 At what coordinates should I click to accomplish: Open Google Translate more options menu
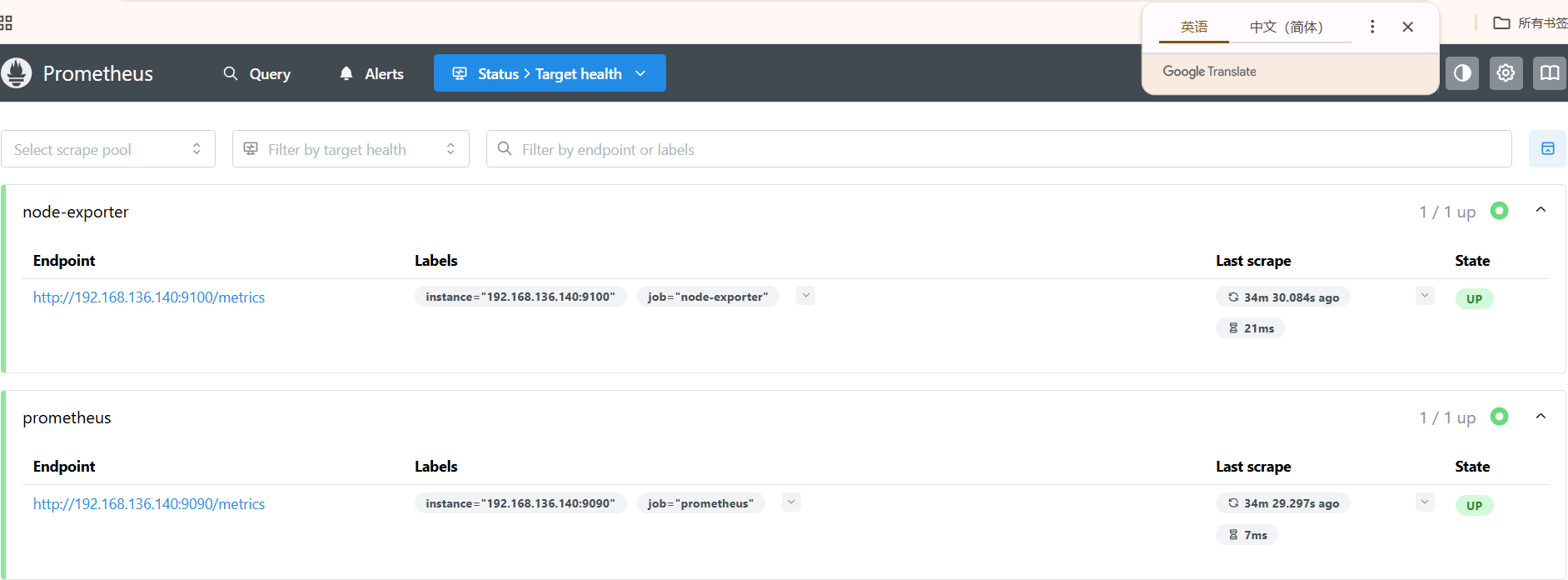pyautogui.click(x=1372, y=27)
